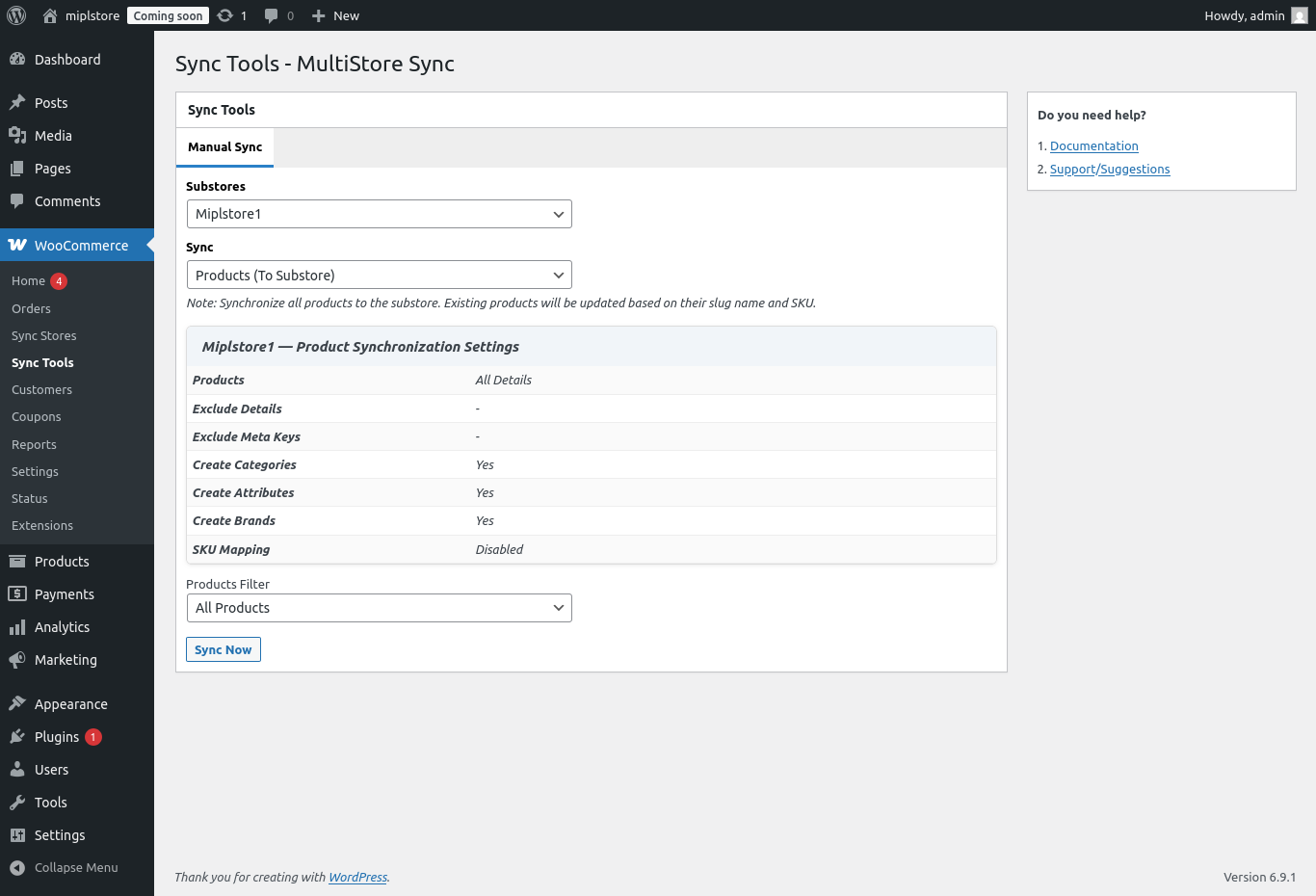Open the Dashboard gauge icon

point(17,60)
